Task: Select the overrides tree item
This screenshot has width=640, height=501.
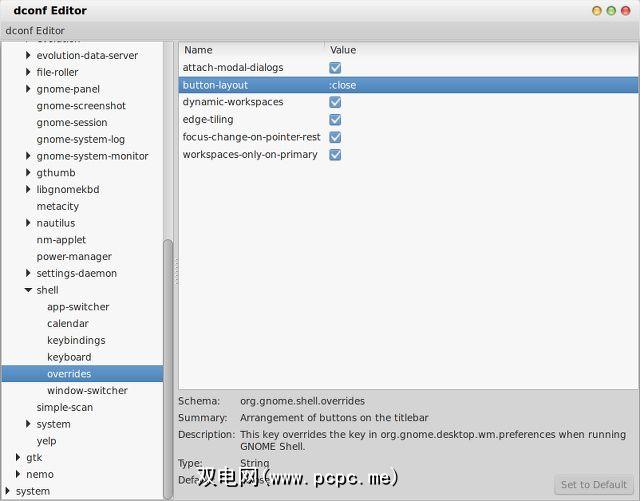Action: click(x=82, y=374)
